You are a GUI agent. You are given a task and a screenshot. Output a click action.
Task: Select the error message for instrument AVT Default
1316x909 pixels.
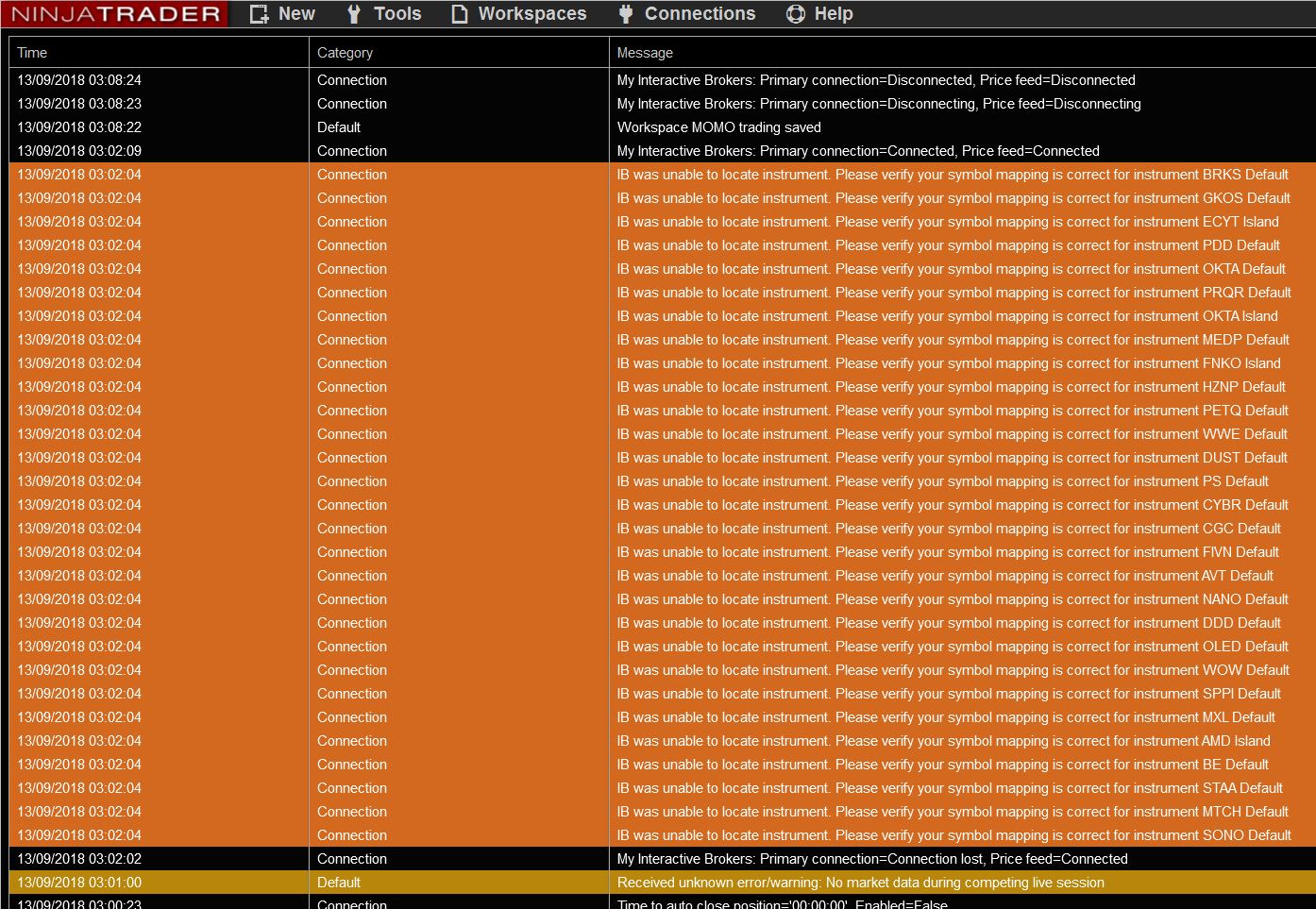pos(945,576)
